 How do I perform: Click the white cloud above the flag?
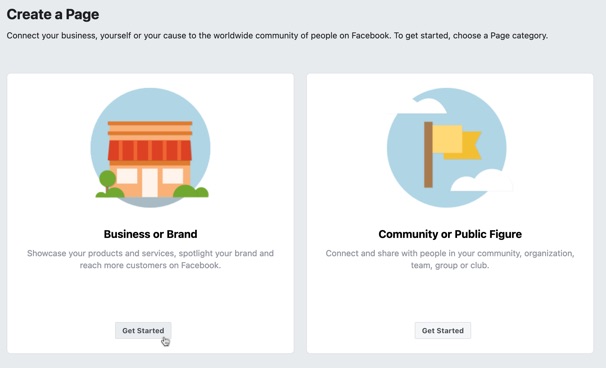tap(422, 106)
